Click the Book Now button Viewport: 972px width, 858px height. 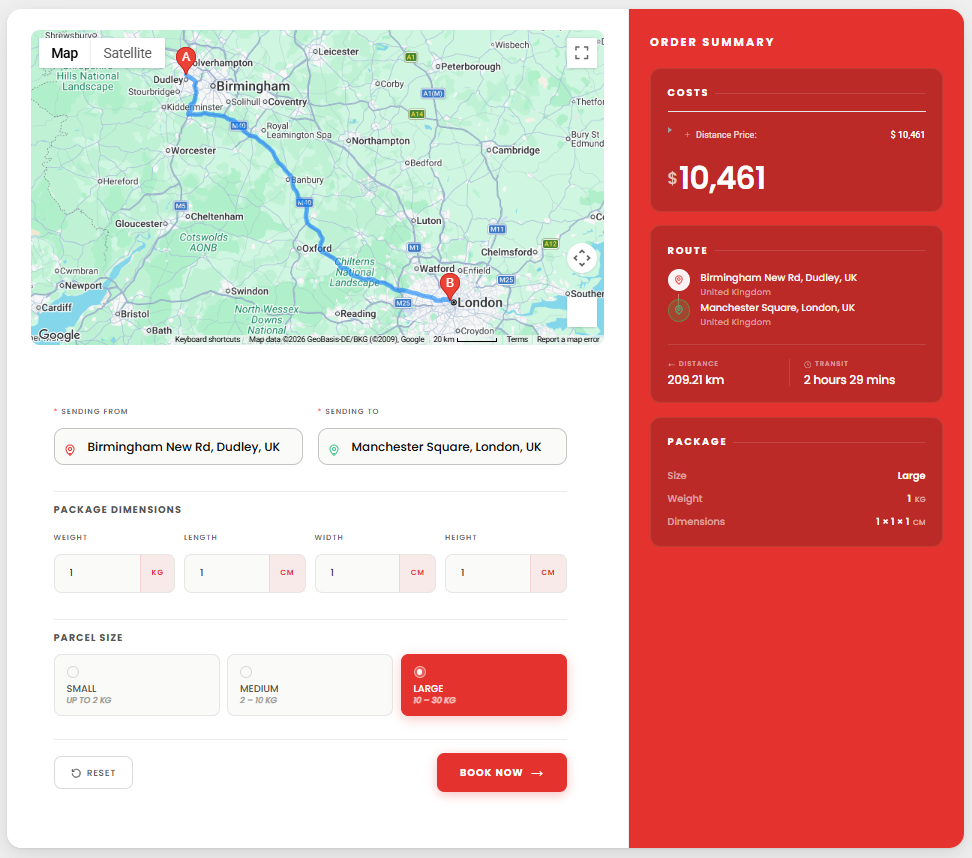501,772
